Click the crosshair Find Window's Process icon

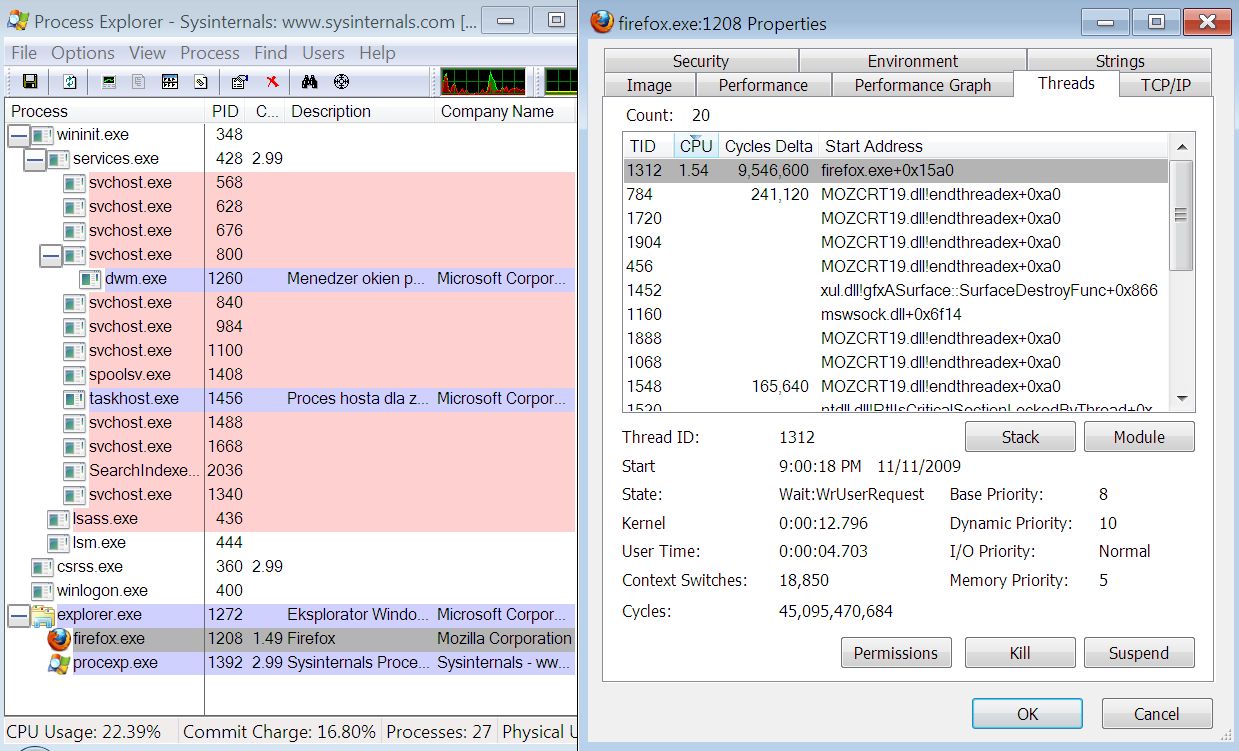coord(341,82)
